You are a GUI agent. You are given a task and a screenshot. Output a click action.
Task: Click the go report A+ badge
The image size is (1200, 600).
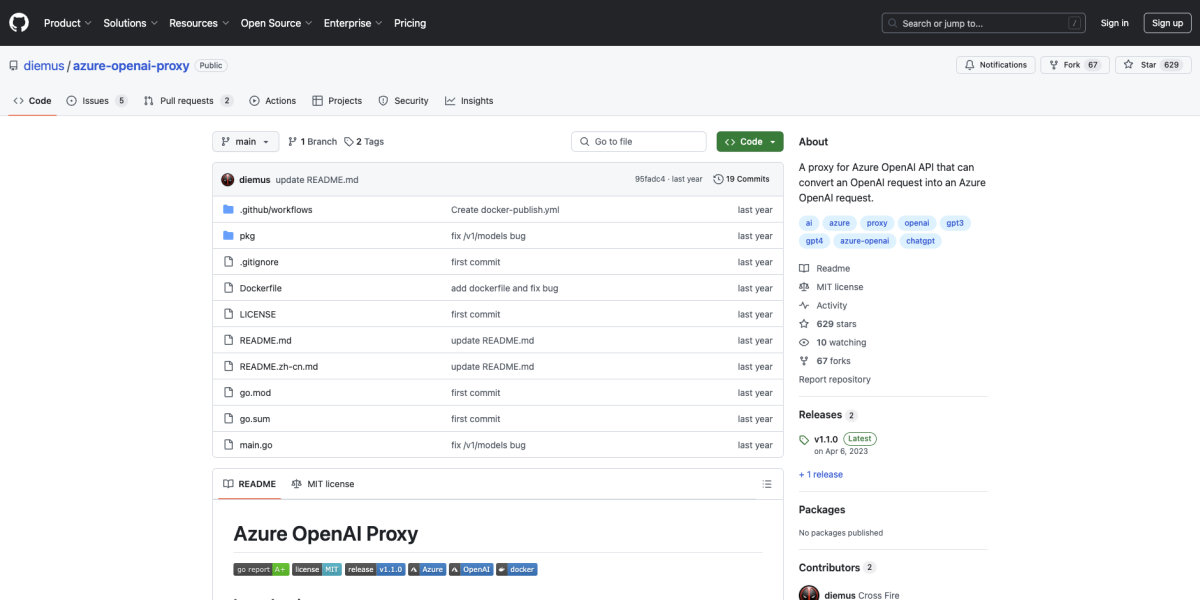[x=261, y=569]
